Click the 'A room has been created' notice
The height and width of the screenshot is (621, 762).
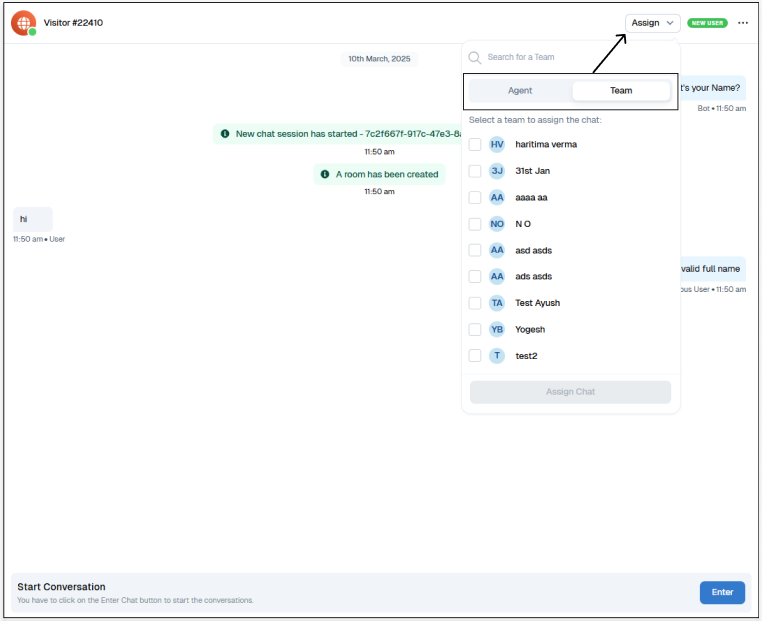(x=379, y=174)
